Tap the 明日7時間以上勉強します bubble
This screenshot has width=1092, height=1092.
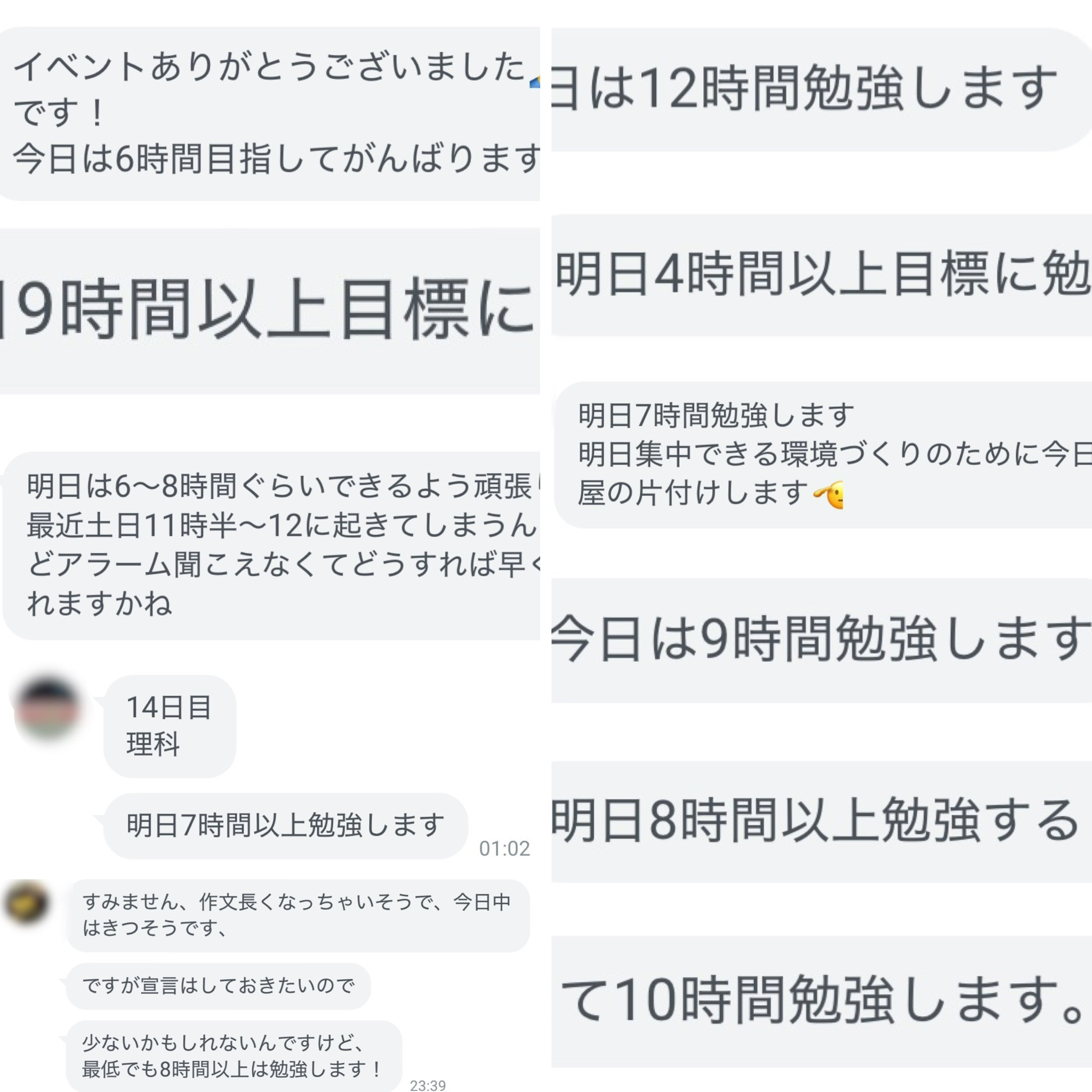[x=285, y=826]
